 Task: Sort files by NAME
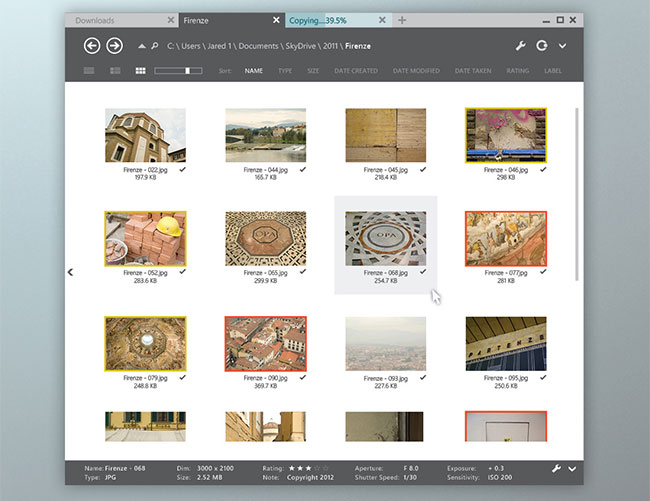tap(254, 71)
